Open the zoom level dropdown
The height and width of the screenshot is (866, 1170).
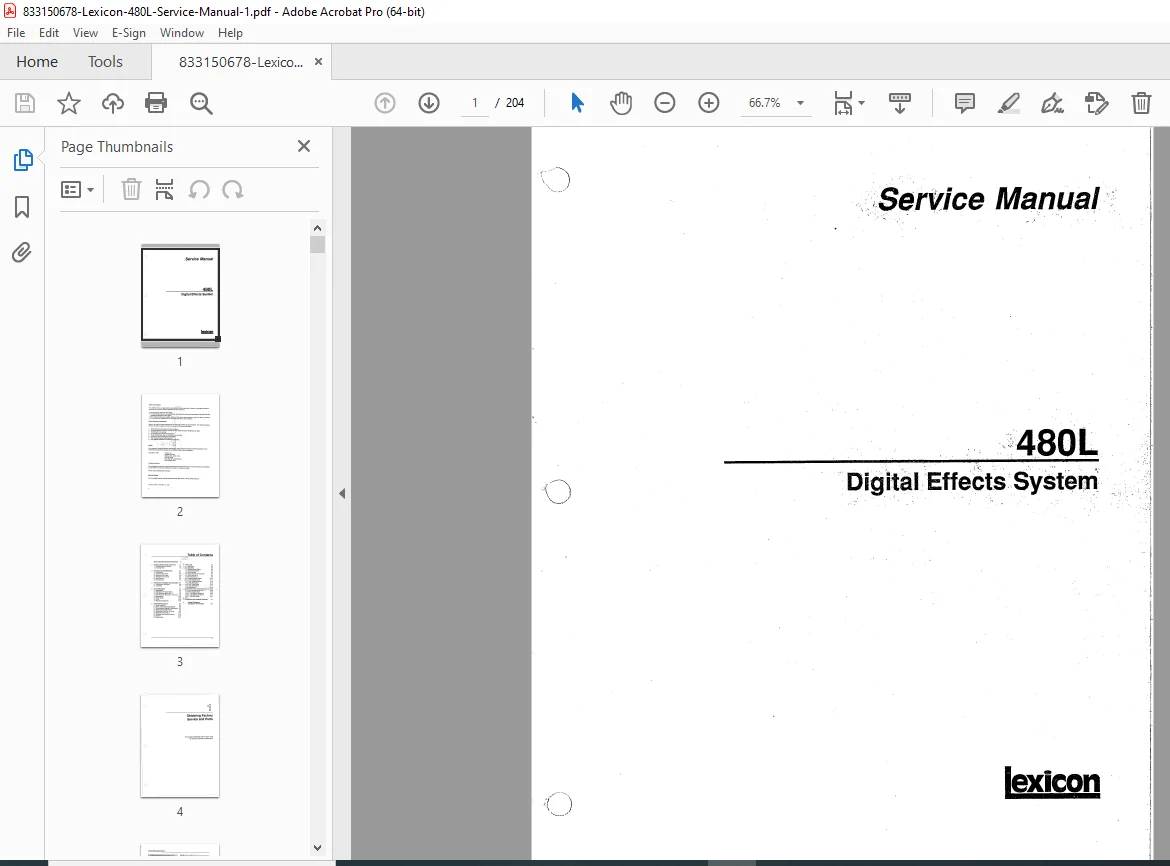pos(801,103)
